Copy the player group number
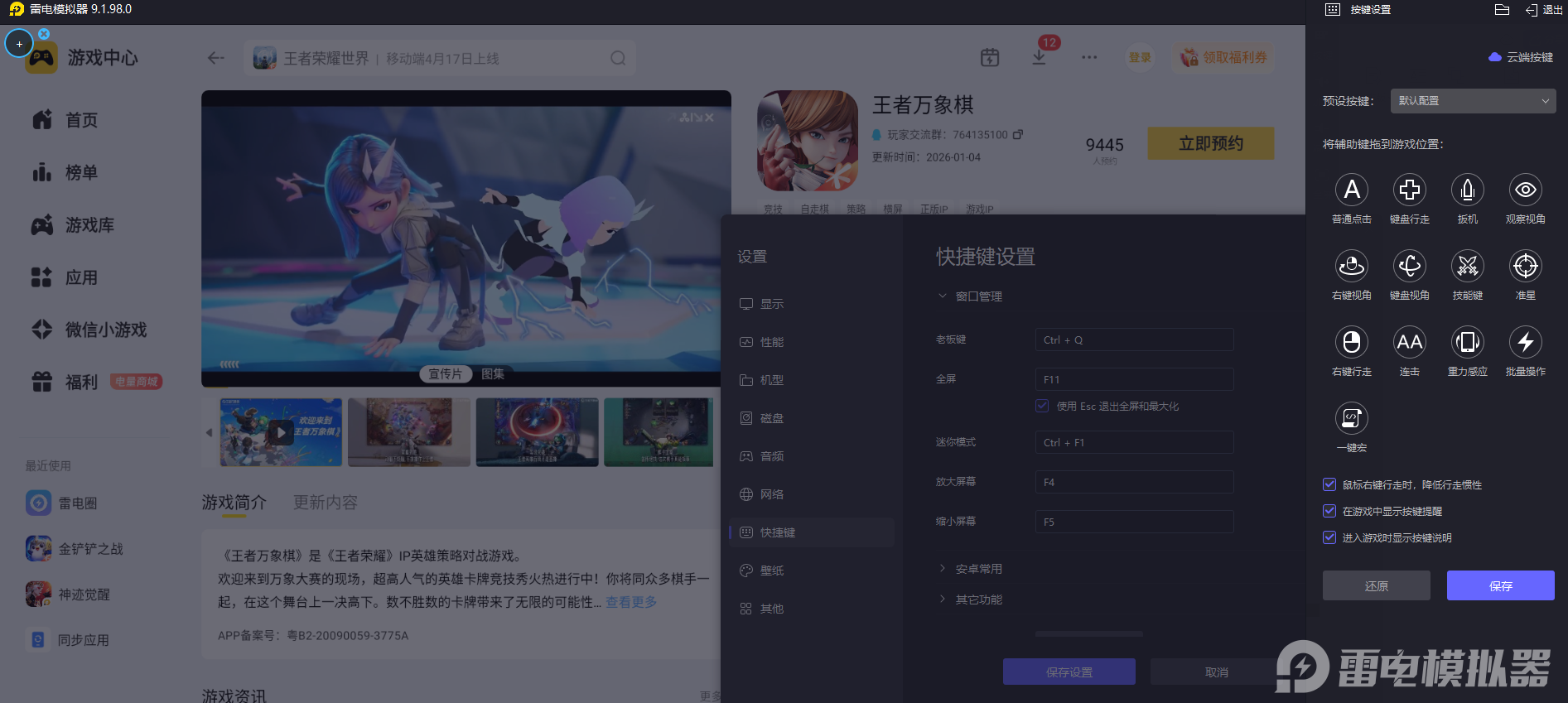 (1018, 134)
